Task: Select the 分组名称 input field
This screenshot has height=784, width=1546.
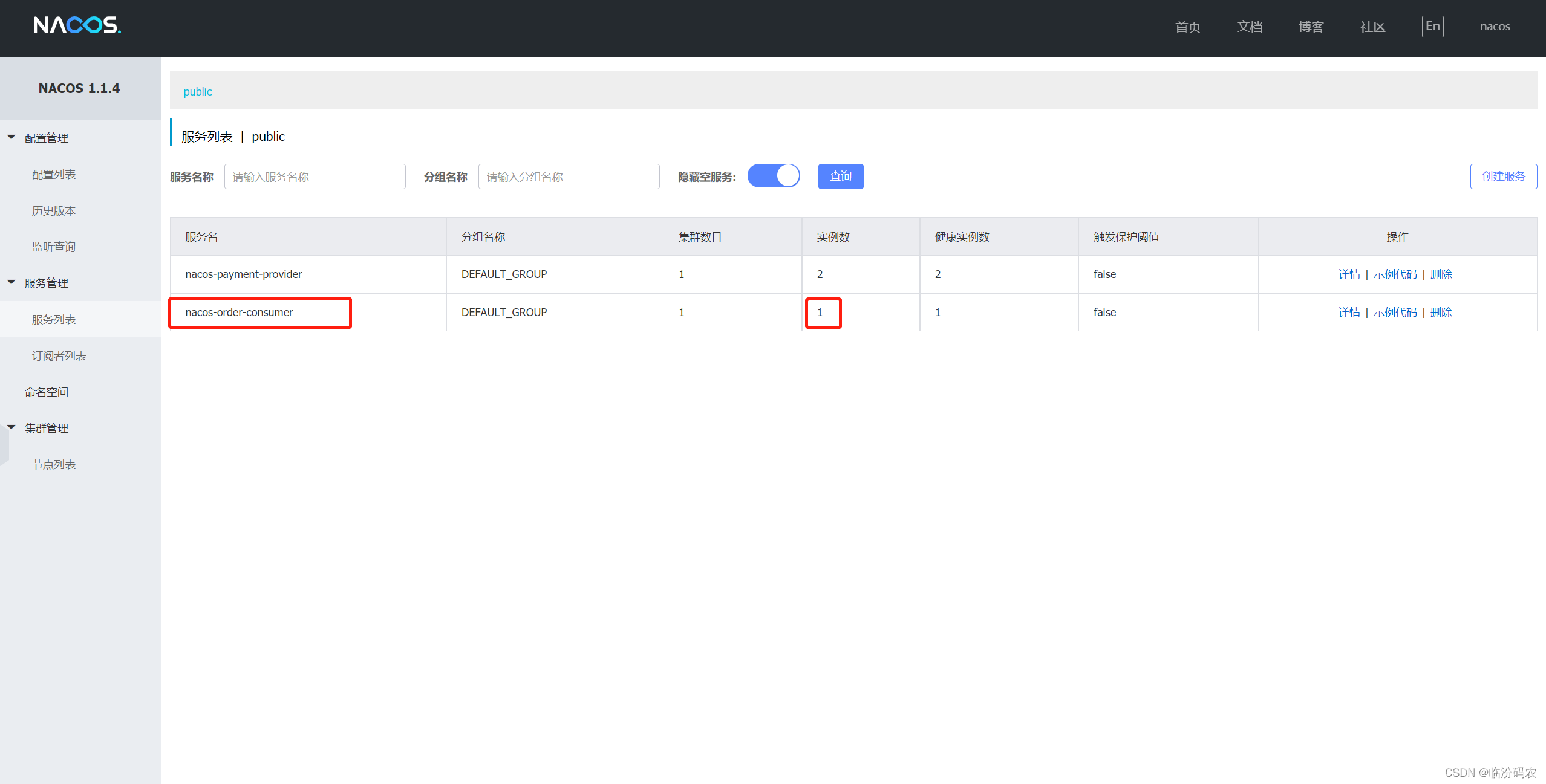Action: point(568,176)
